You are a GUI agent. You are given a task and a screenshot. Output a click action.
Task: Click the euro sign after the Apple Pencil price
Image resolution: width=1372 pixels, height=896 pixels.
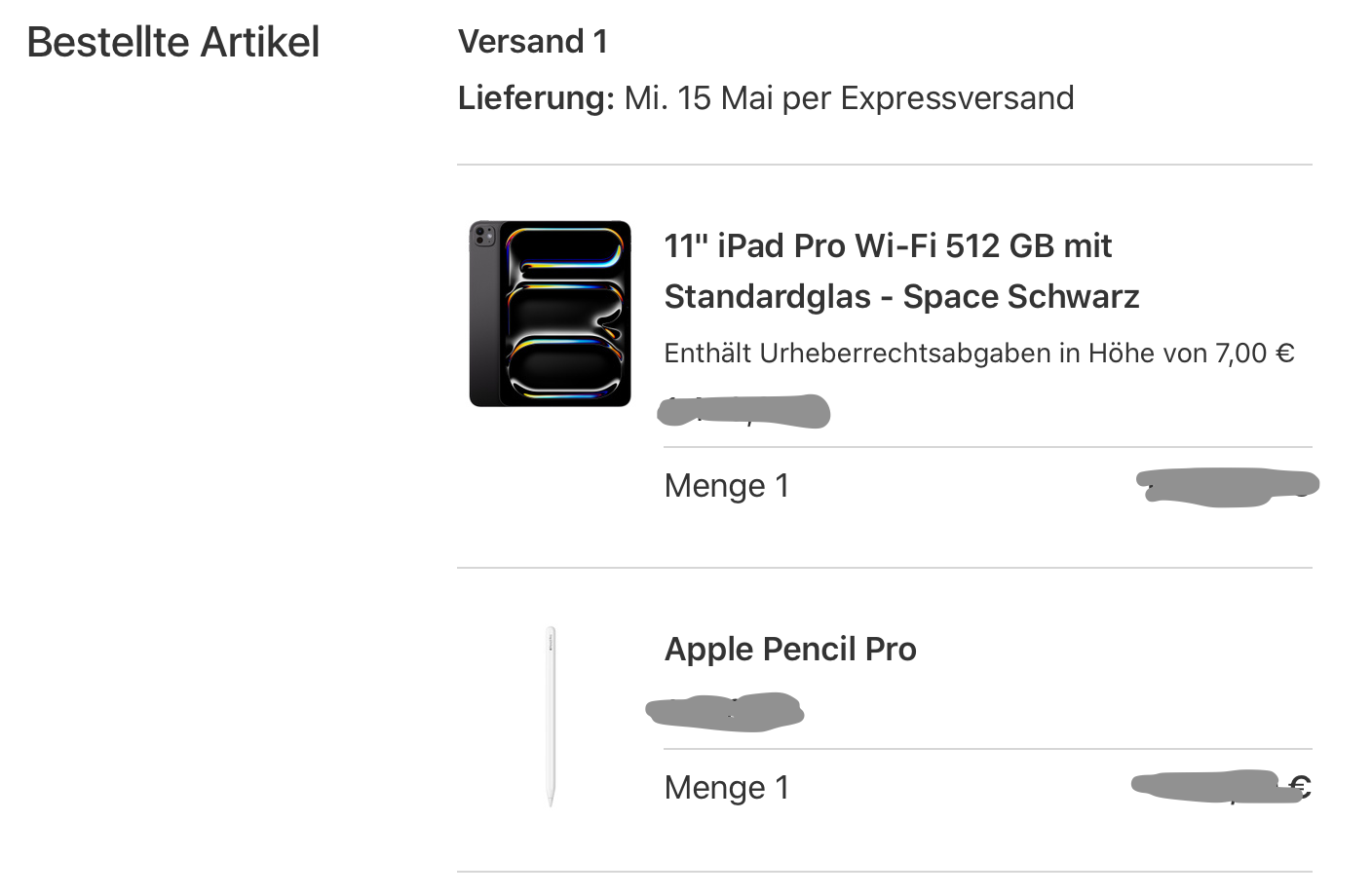[x=1300, y=786]
